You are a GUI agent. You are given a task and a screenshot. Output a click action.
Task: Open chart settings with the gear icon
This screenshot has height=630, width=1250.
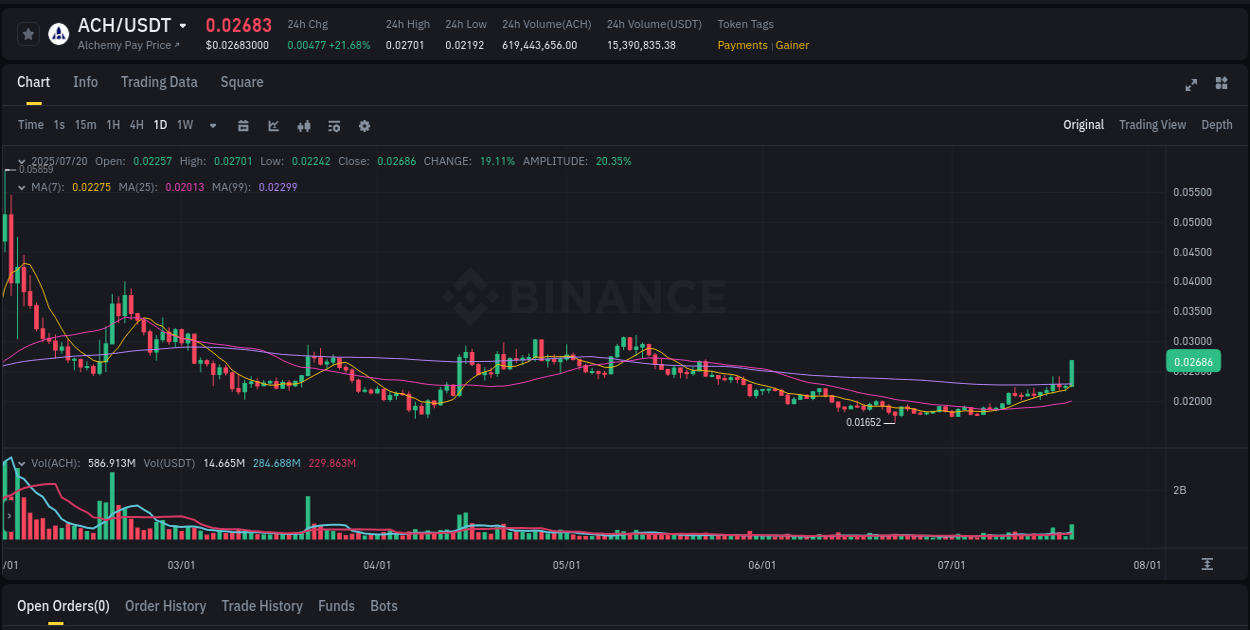coord(364,125)
